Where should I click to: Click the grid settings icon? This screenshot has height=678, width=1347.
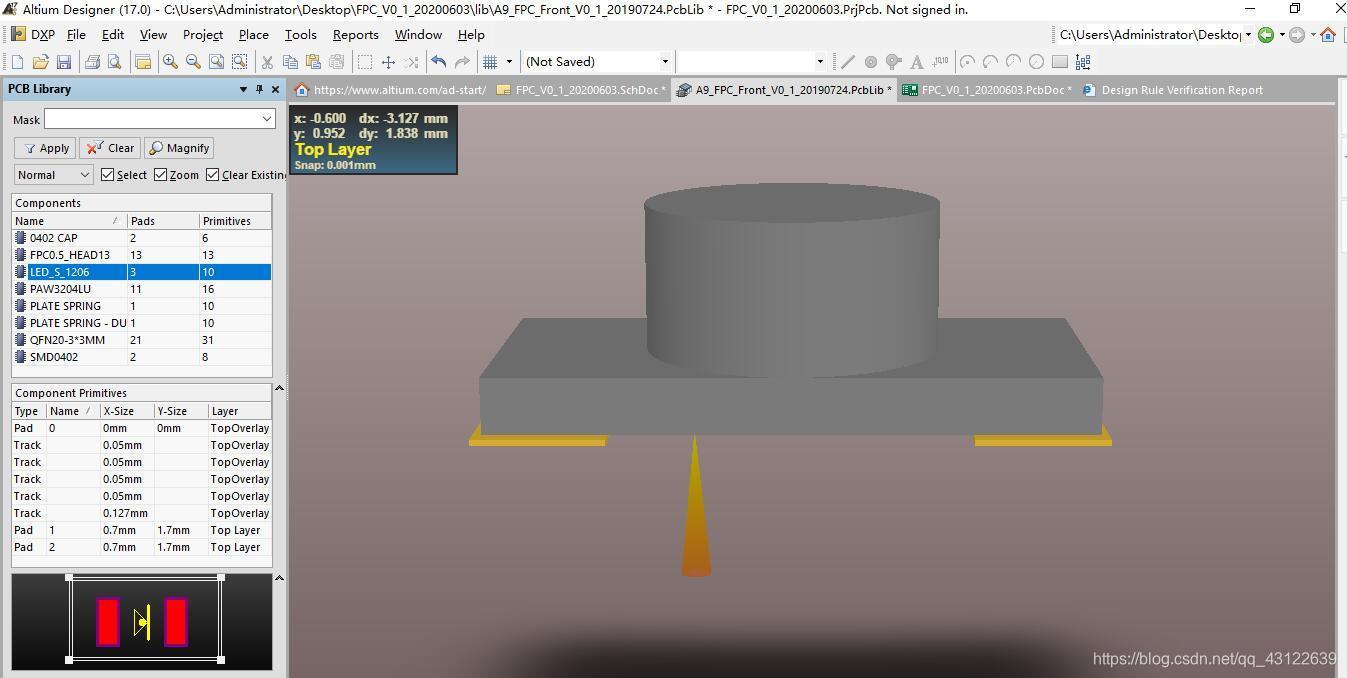pyautogui.click(x=490, y=62)
